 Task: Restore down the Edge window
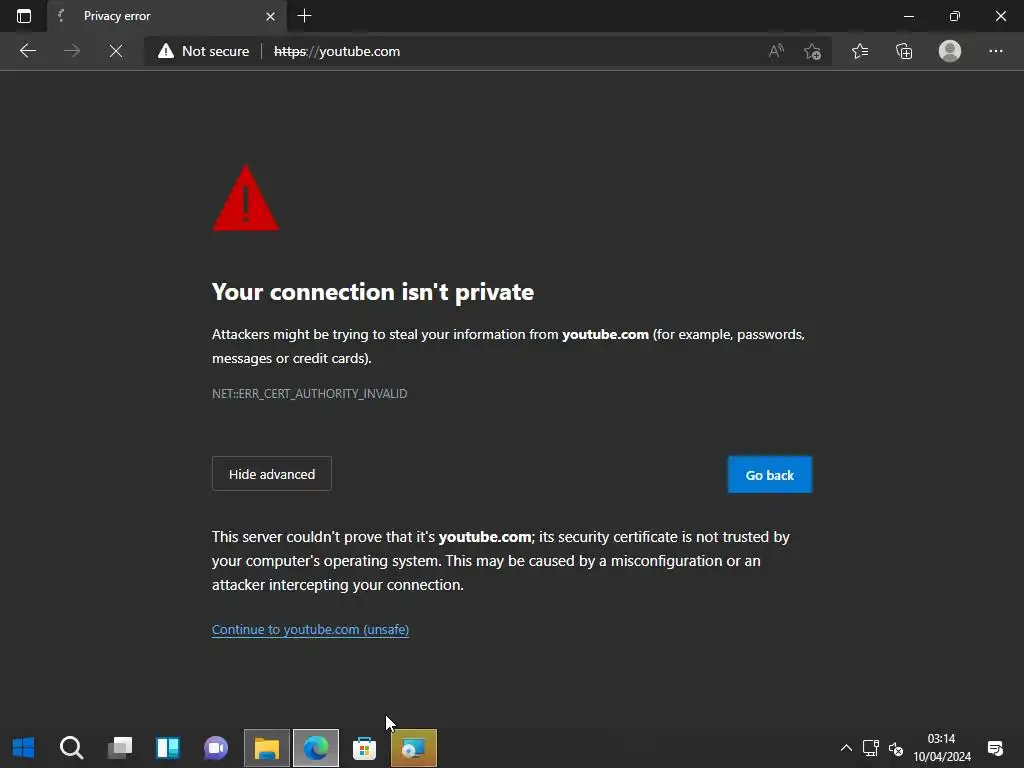coord(955,16)
